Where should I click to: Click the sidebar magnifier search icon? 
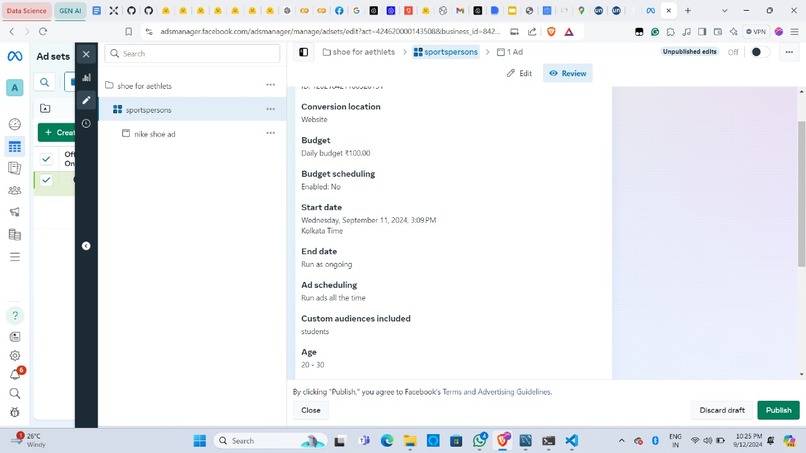15,393
